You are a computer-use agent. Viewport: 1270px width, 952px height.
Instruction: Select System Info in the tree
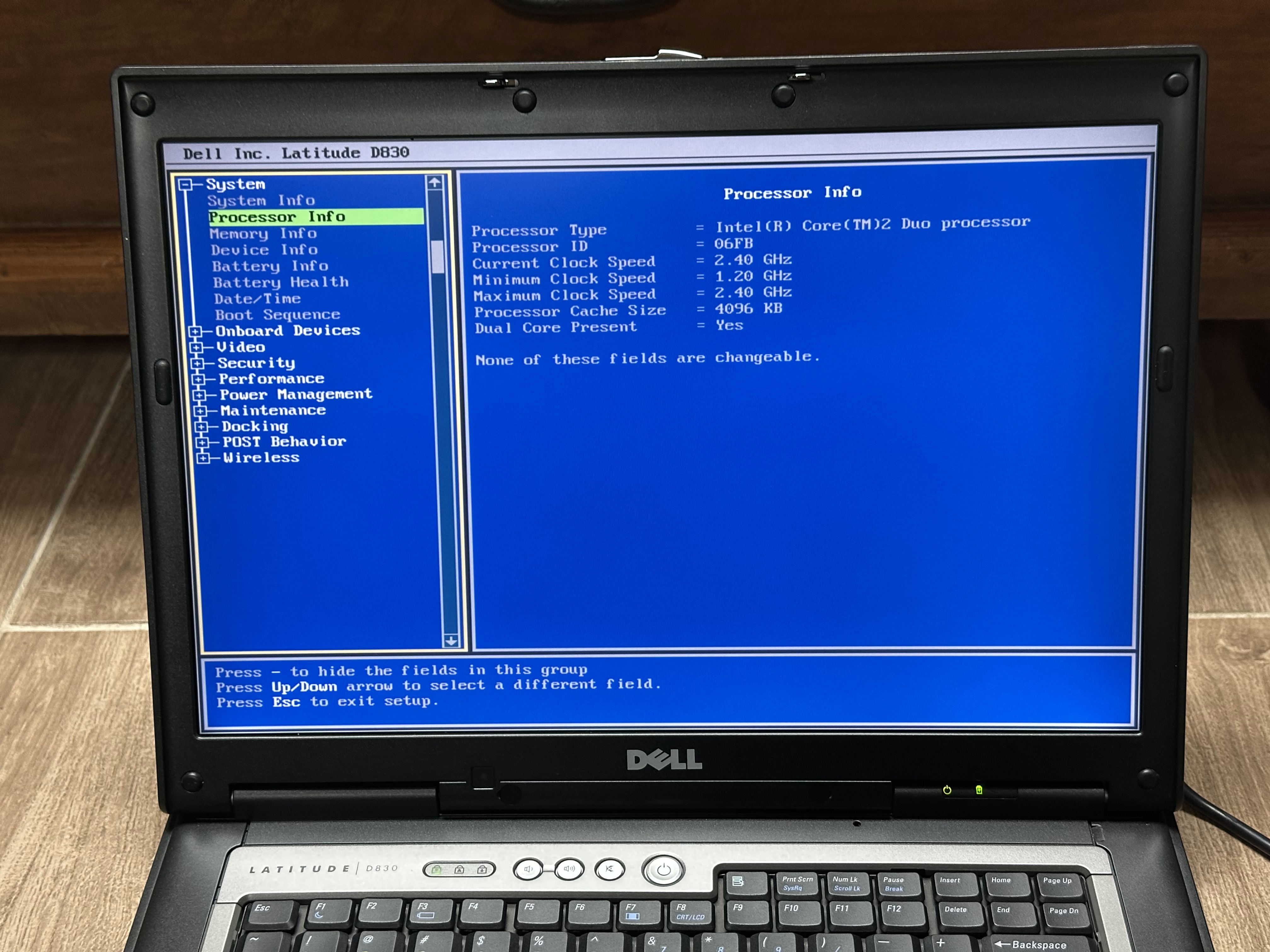click(x=261, y=201)
